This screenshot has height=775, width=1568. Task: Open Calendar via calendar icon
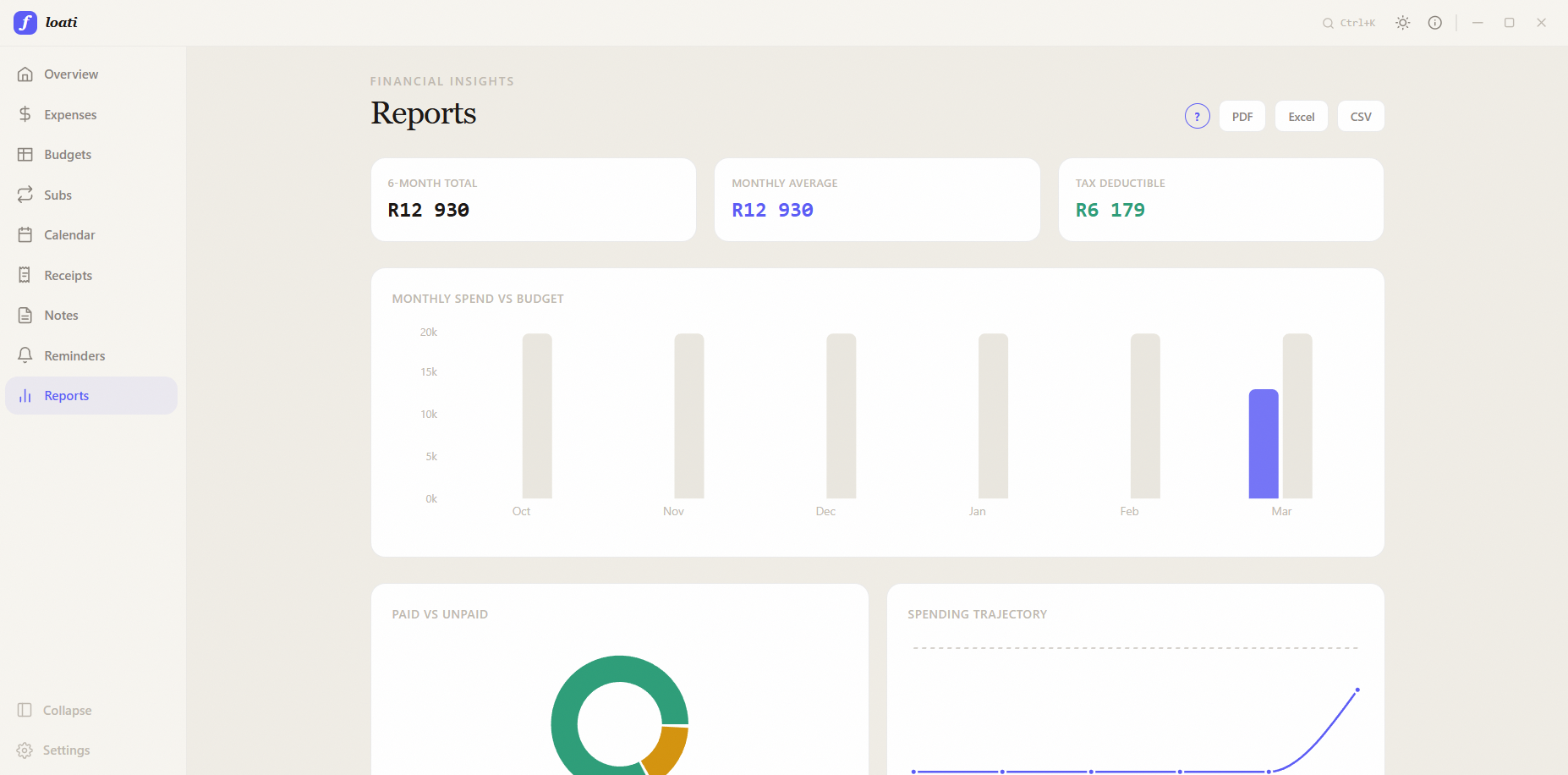point(25,235)
